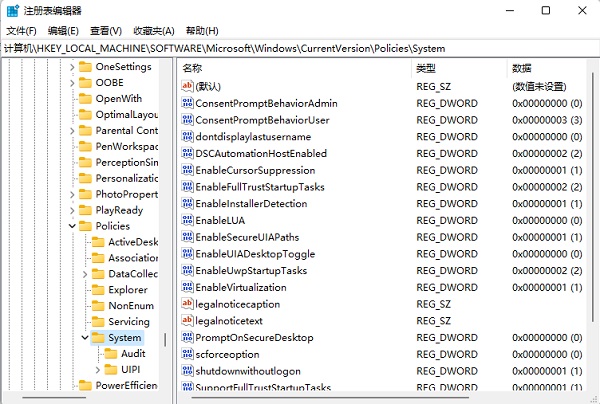Viewport: 600px width, 404px height.
Task: Click the folder icon beside Audit key
Action: coord(110,354)
